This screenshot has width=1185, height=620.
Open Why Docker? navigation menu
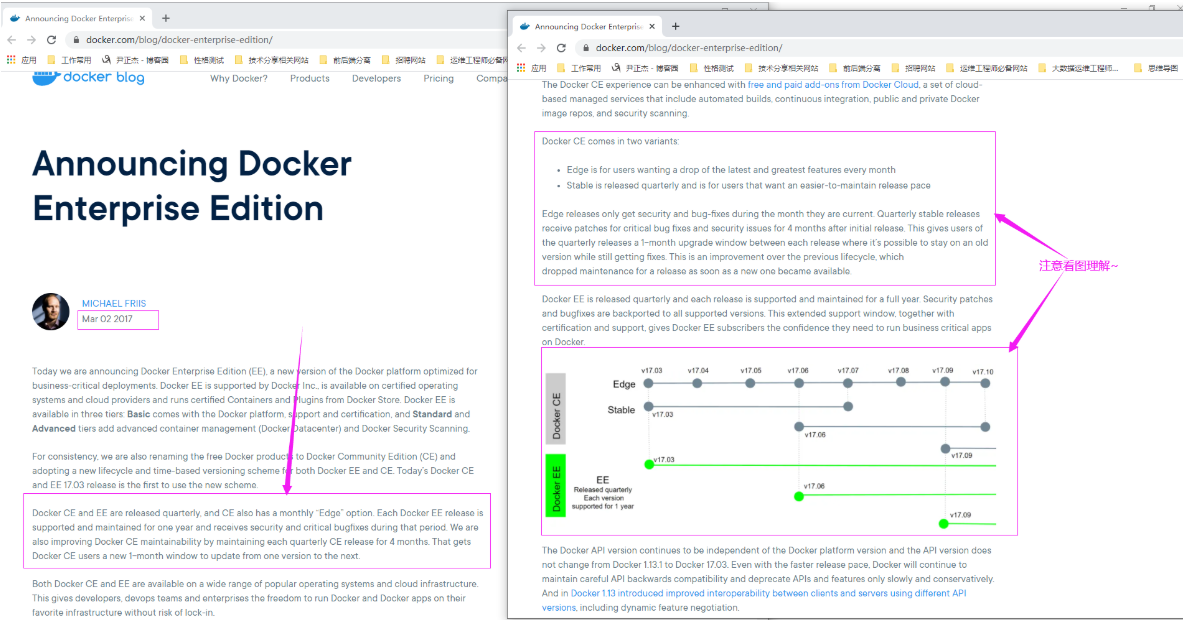point(239,79)
